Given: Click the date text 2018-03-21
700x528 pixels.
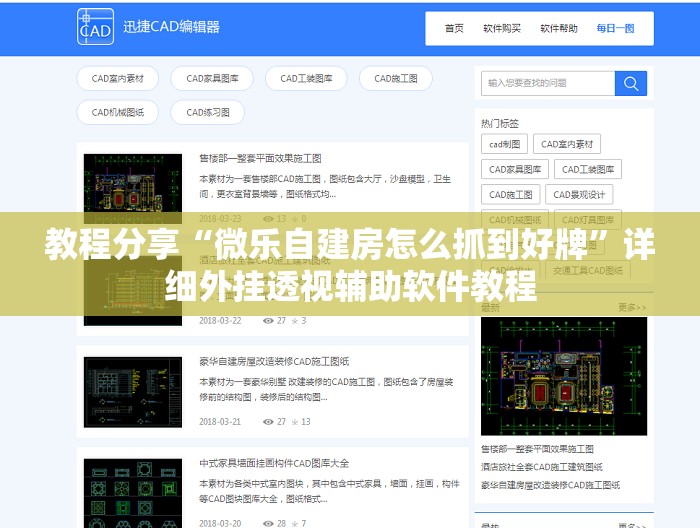Looking at the screenshot, I should point(220,422).
